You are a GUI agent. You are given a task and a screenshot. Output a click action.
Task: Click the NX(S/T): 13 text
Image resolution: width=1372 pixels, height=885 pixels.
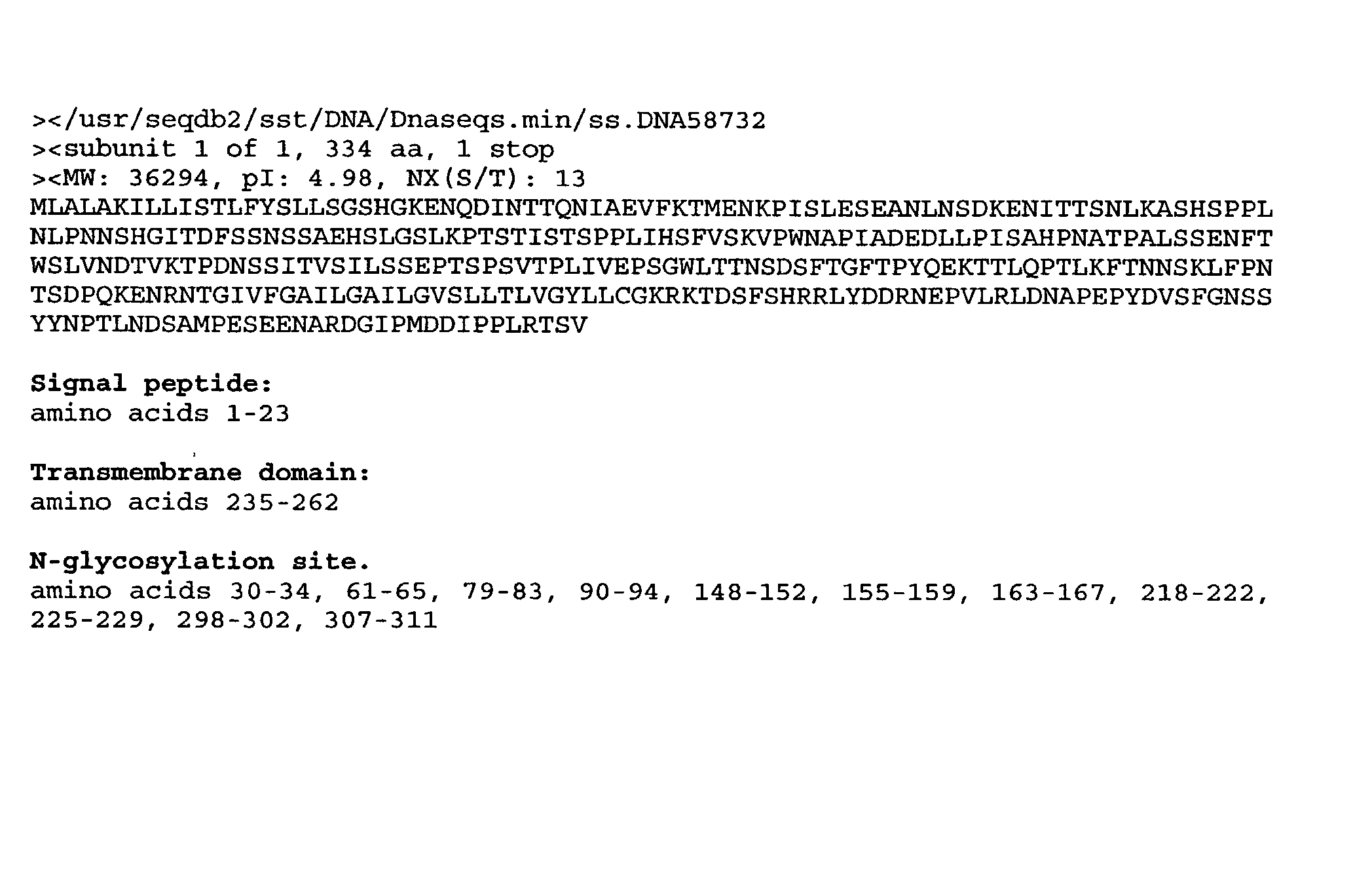496,179
